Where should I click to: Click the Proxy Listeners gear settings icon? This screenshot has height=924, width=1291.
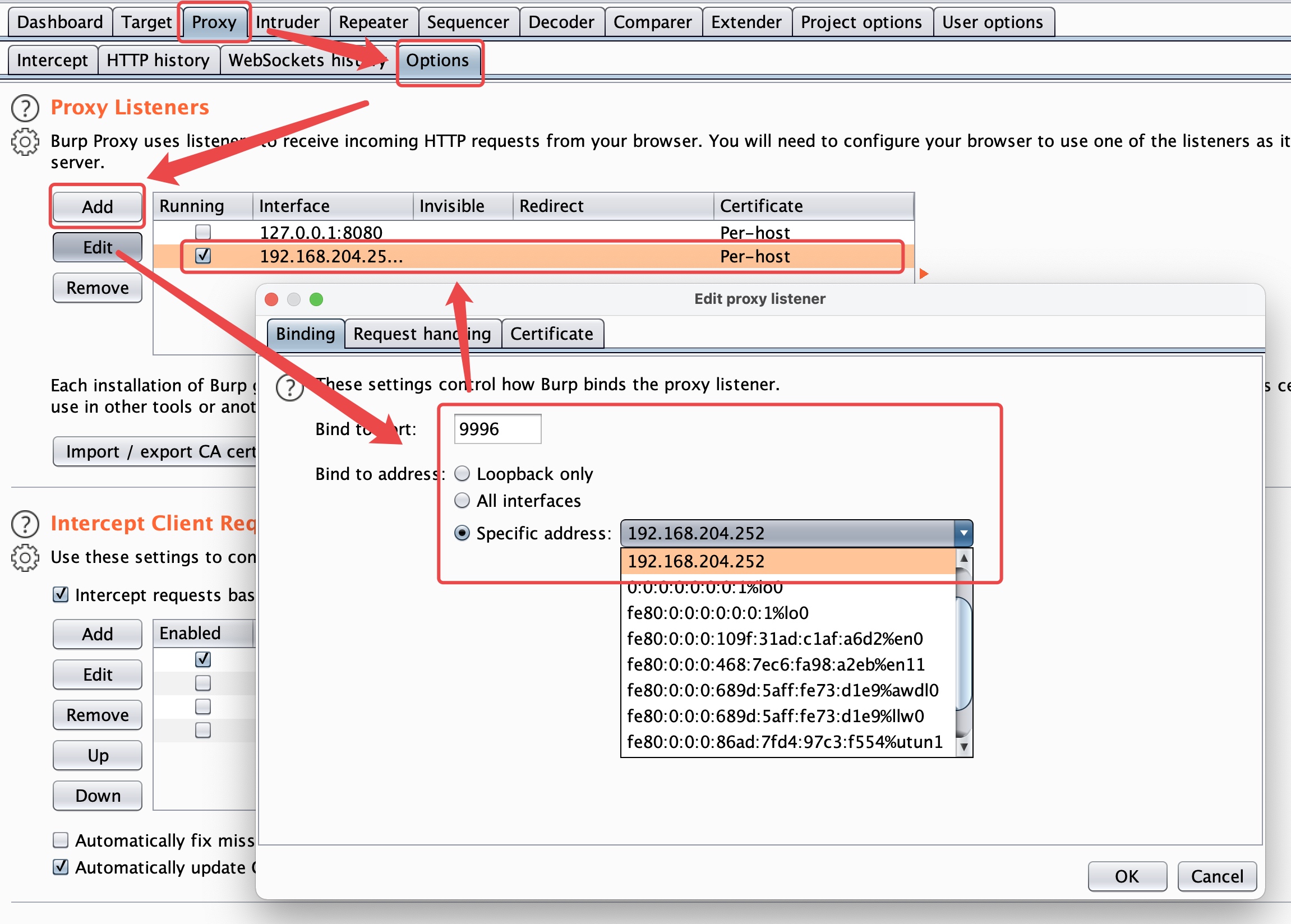[x=25, y=142]
